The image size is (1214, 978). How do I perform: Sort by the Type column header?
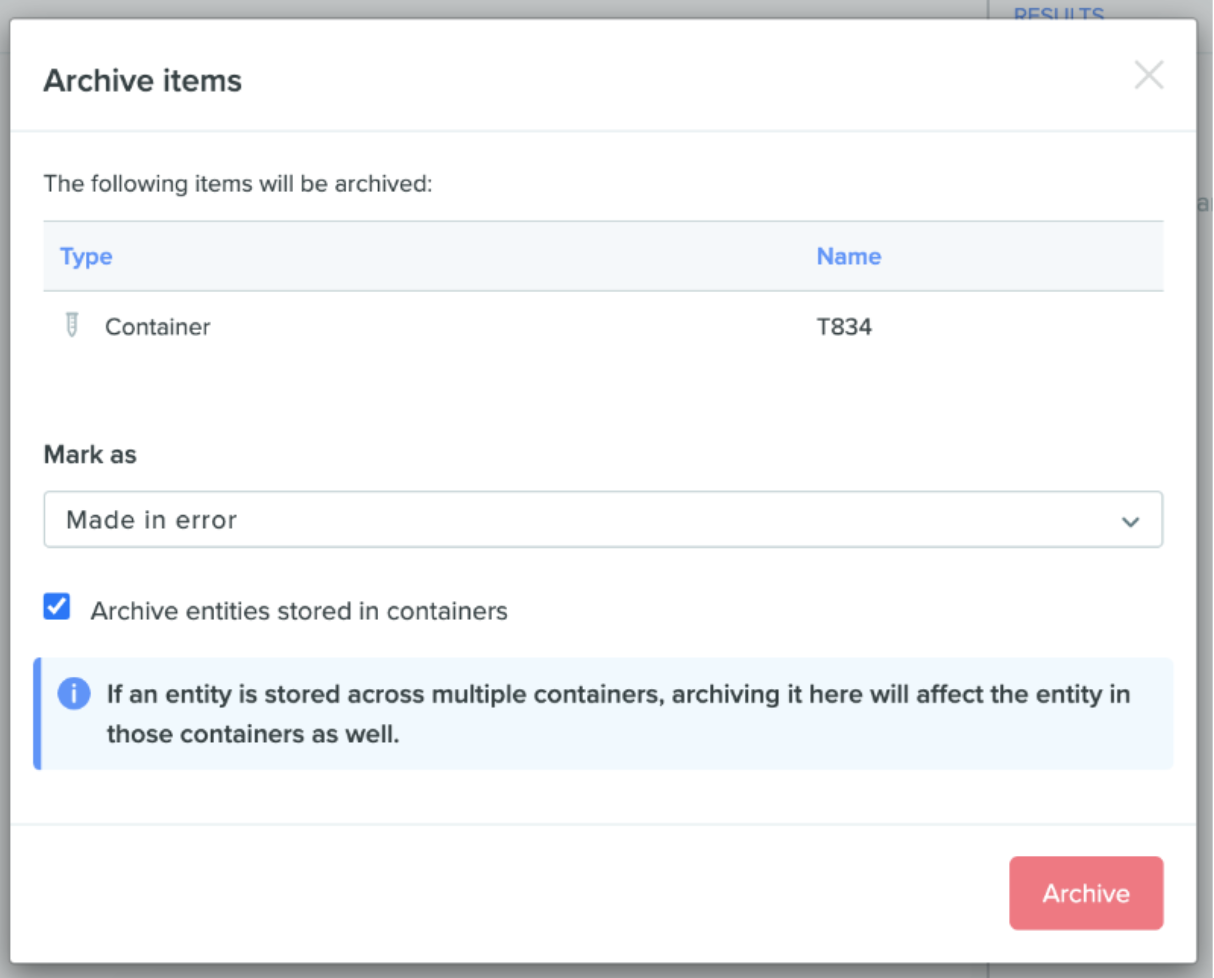tap(86, 256)
